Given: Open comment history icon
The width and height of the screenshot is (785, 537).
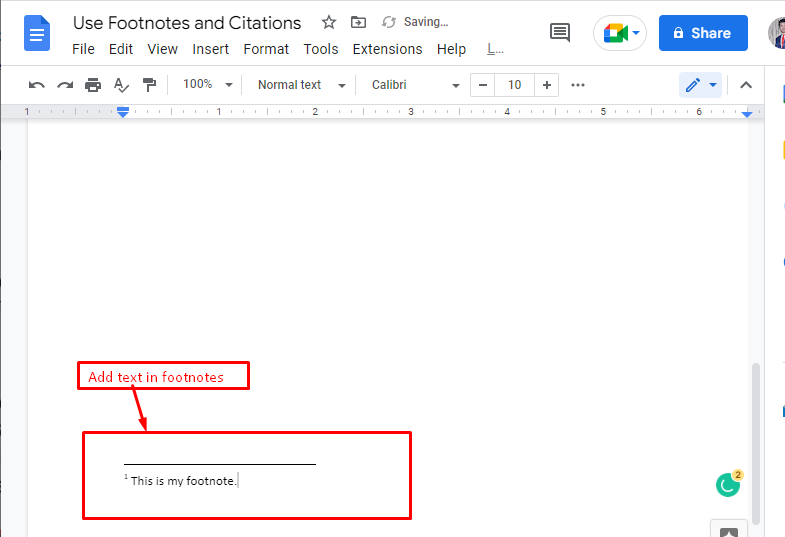Looking at the screenshot, I should click(x=560, y=33).
